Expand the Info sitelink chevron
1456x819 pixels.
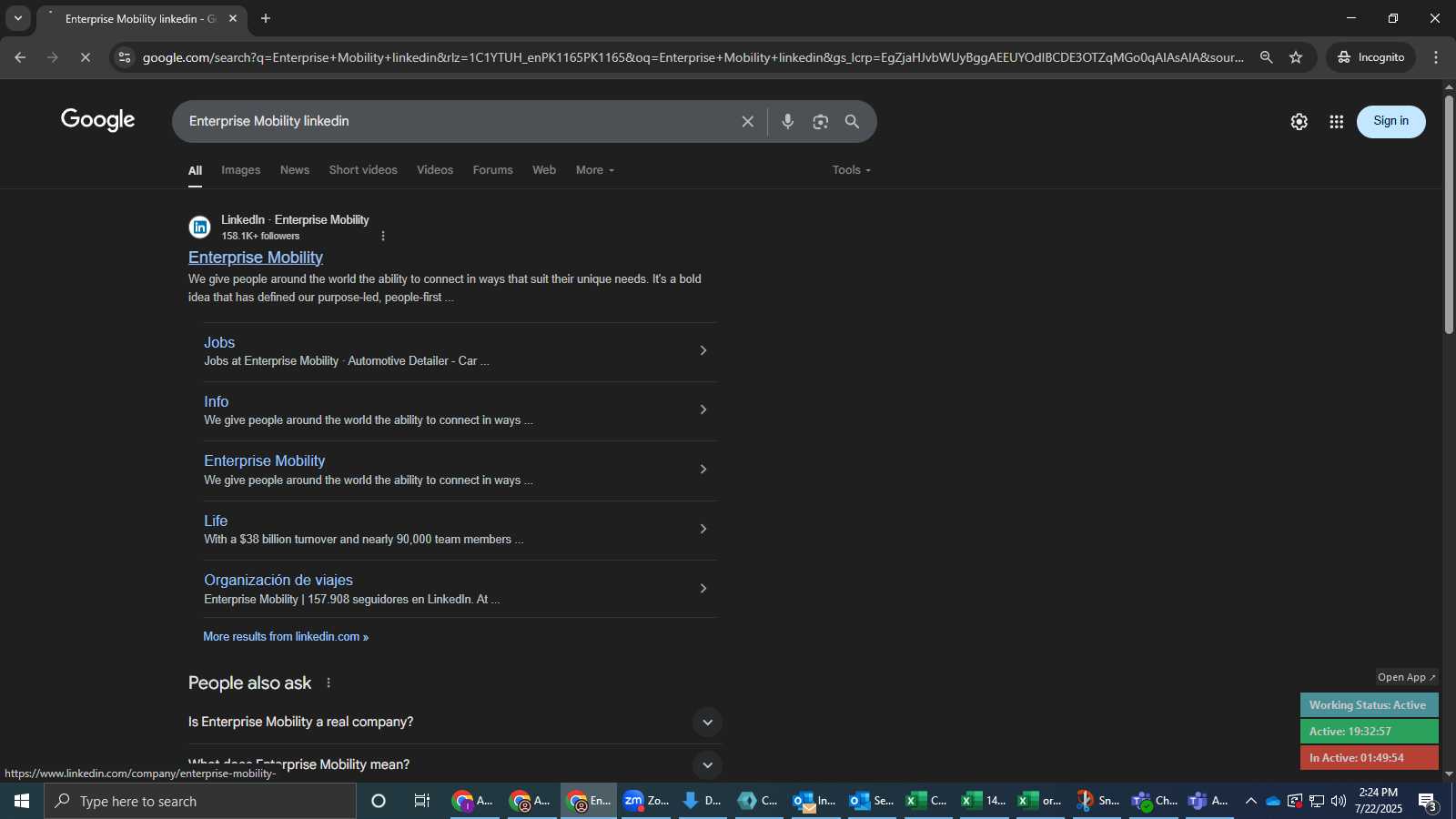click(x=703, y=409)
